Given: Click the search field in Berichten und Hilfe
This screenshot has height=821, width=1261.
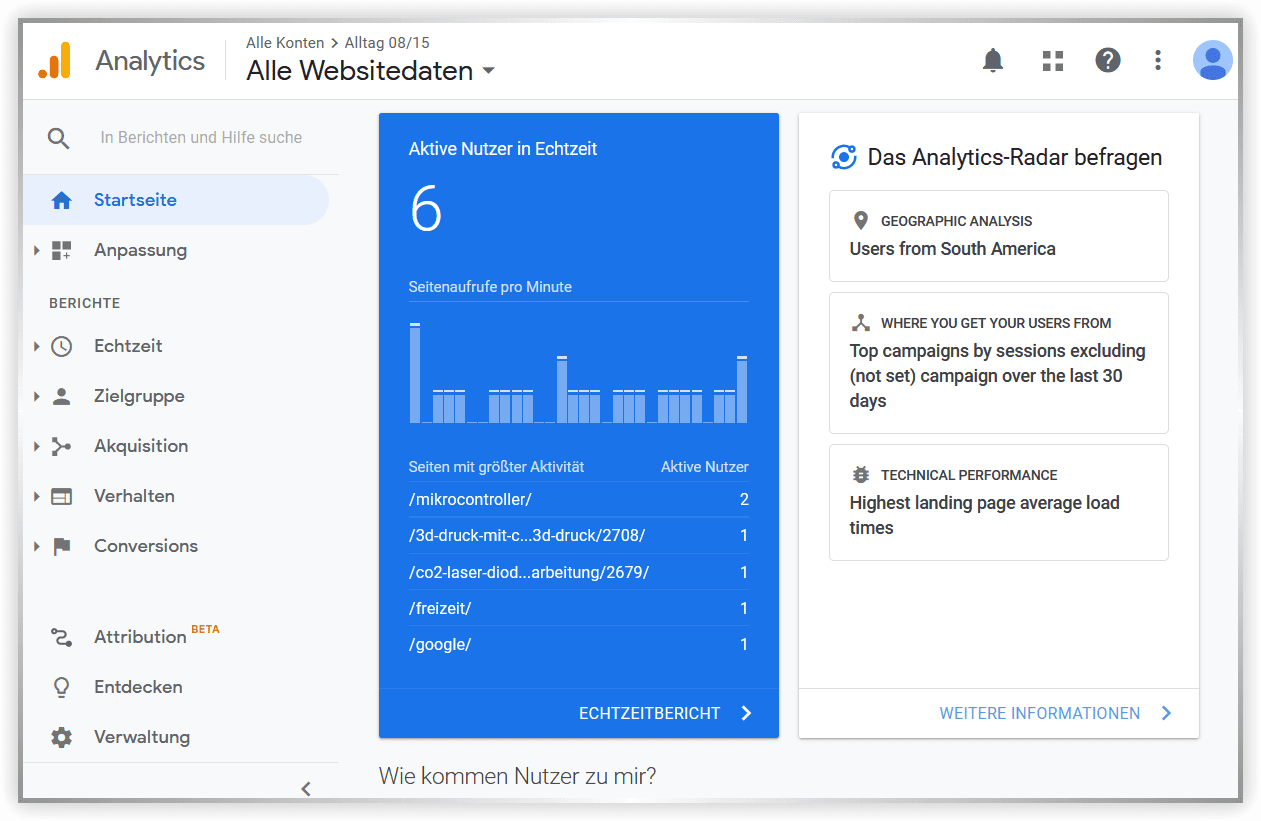Looking at the screenshot, I should click(x=201, y=138).
